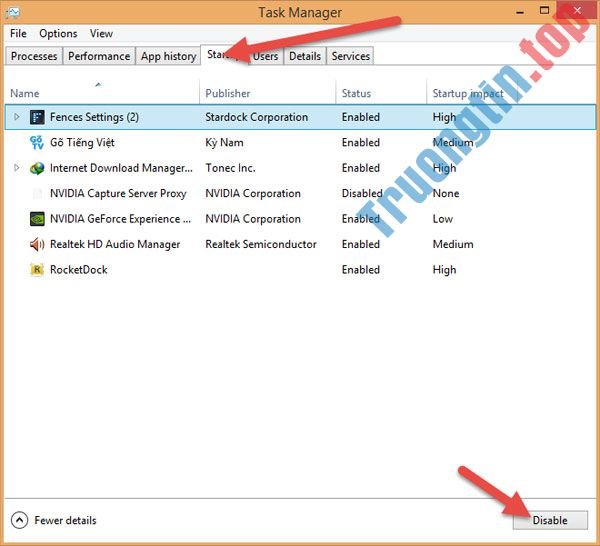Minimize the Task Manager window
This screenshot has height=546, width=600.
pos(520,12)
